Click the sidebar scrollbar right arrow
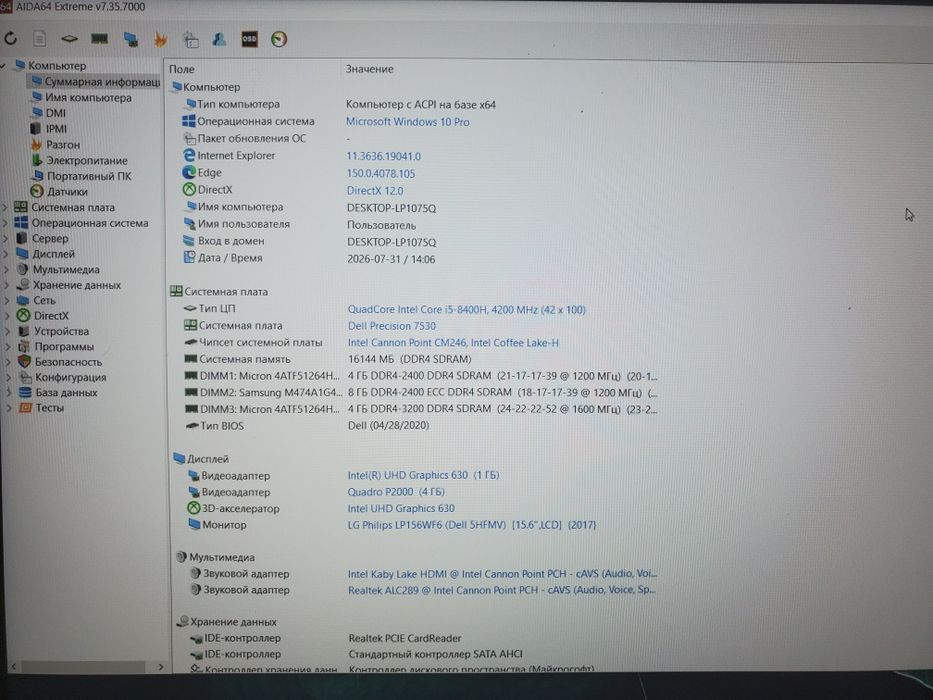 click(160, 667)
